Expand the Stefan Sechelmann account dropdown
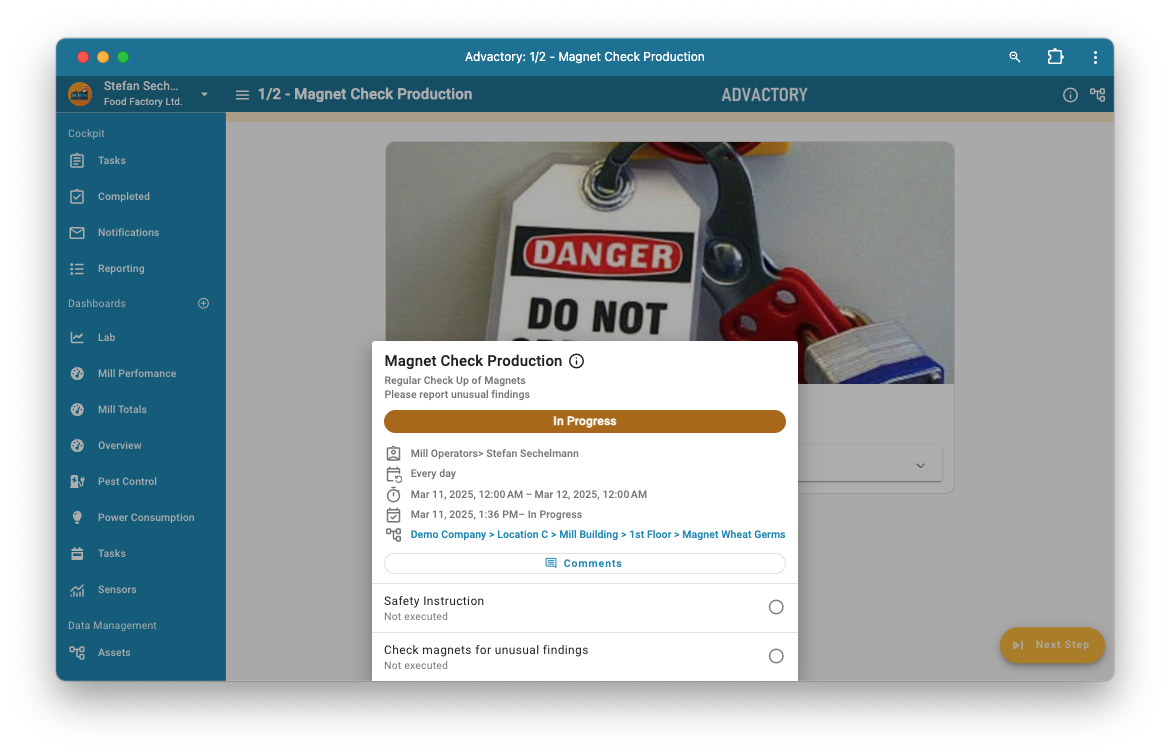Image resolution: width=1170 pixels, height=755 pixels. point(204,94)
